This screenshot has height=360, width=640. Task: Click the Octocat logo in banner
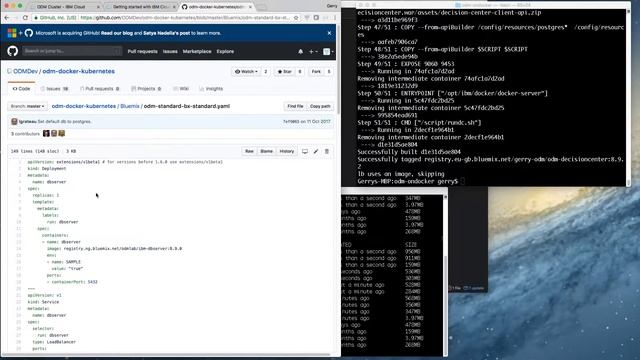point(29,33)
